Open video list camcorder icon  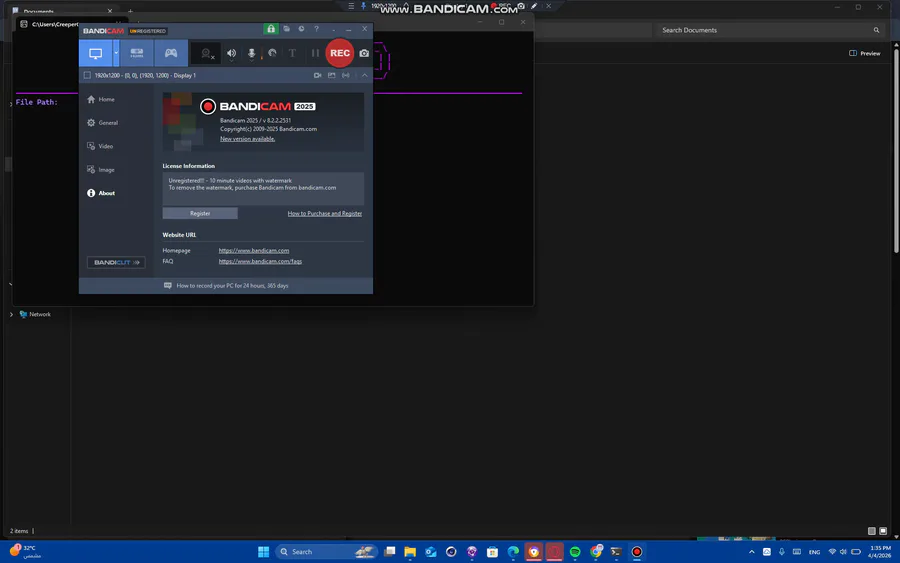(x=317, y=75)
